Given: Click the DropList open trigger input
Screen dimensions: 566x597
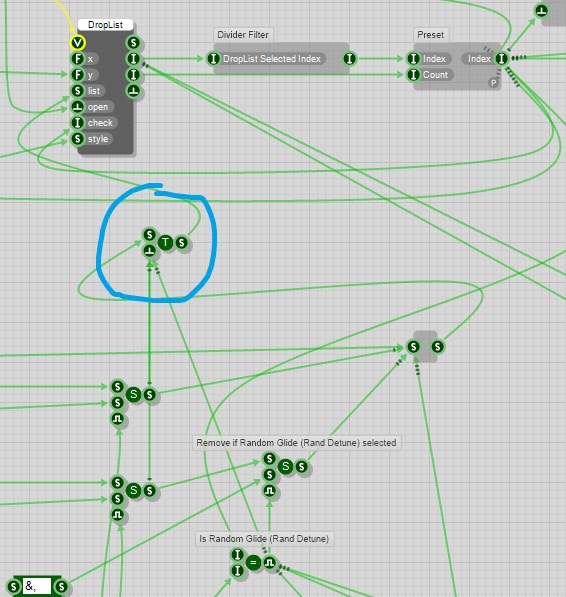Looking at the screenshot, I should 78,107.
